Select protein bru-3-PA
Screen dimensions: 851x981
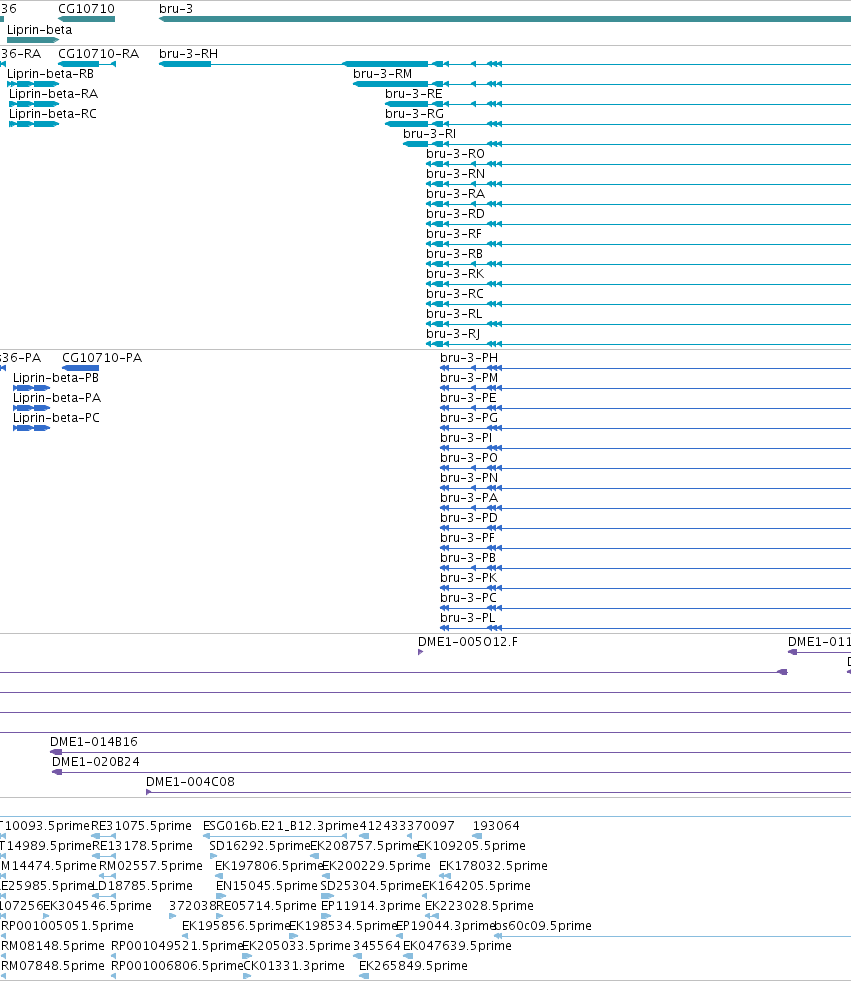click(469, 498)
